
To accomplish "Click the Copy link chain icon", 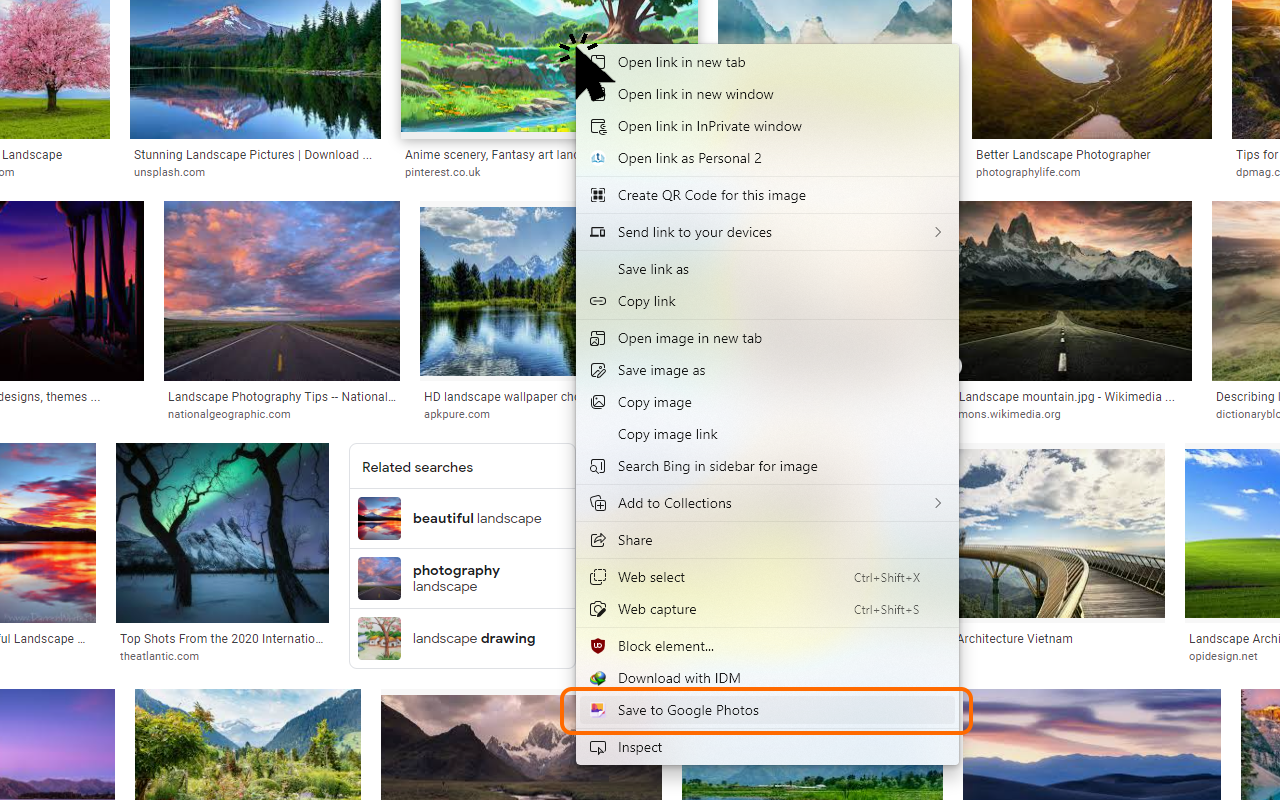I will pyautogui.click(x=598, y=301).
